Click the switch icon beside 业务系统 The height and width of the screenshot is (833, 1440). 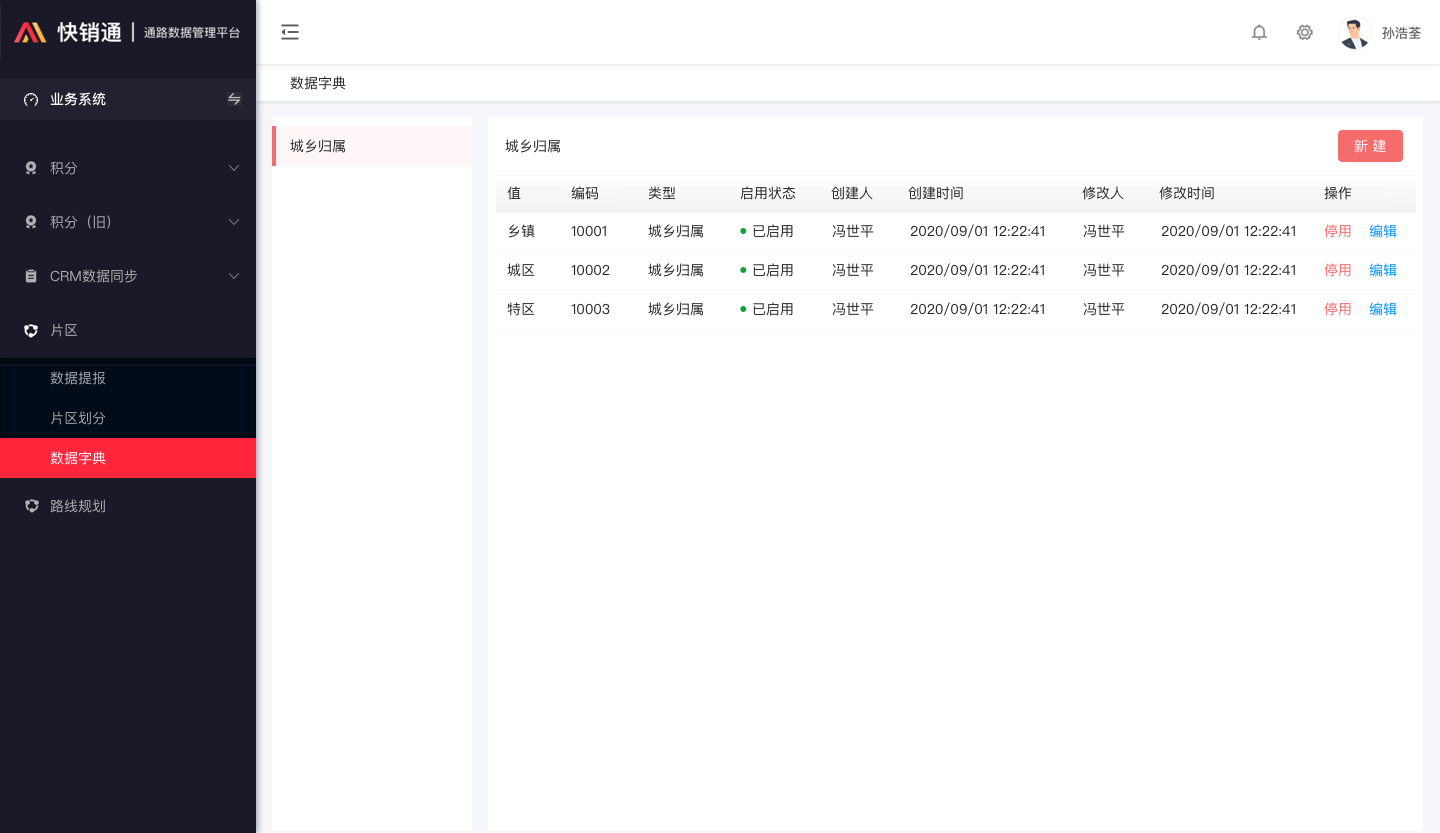point(234,99)
